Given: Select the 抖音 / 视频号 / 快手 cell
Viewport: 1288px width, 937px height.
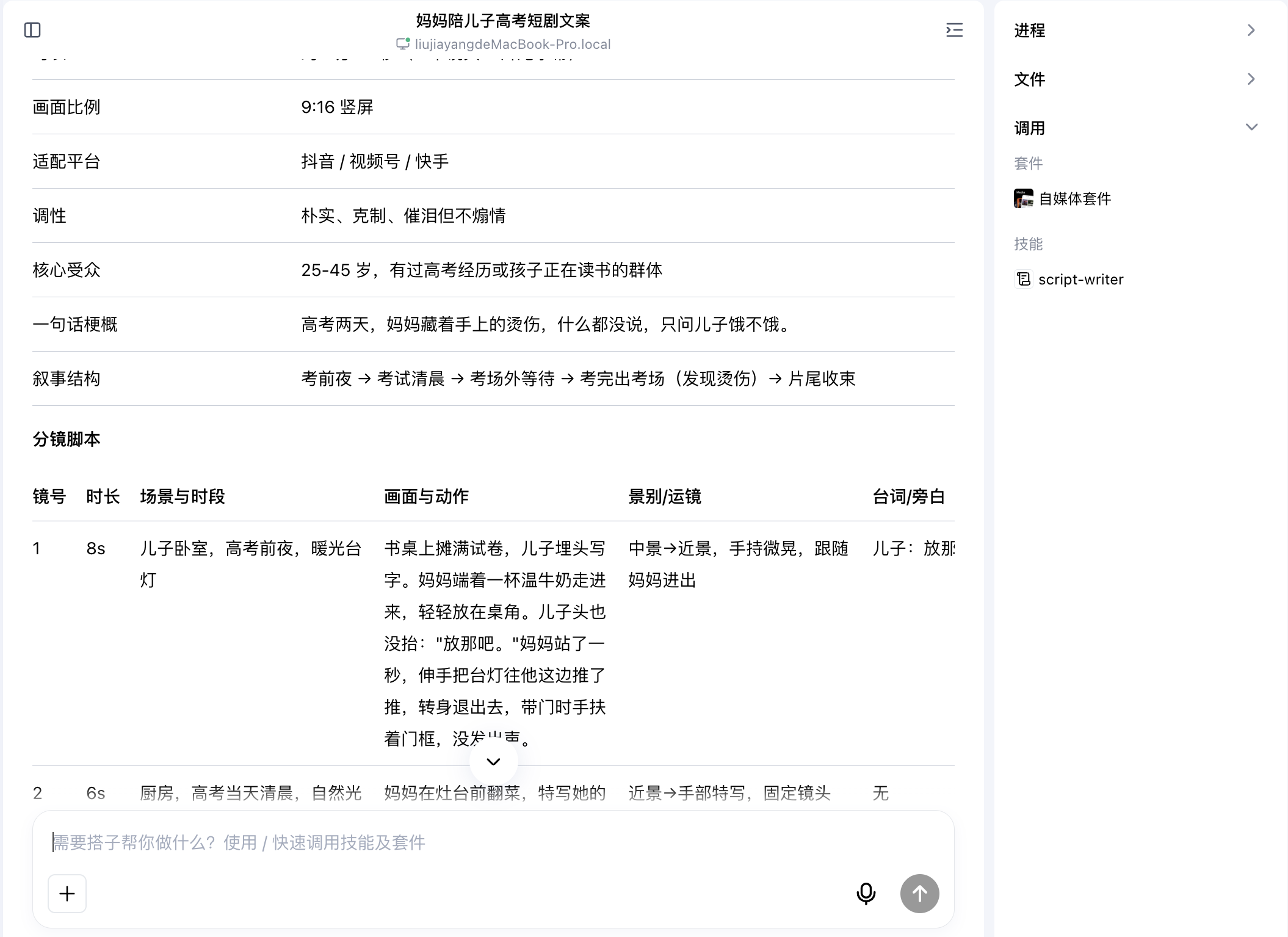Looking at the screenshot, I should [x=375, y=161].
